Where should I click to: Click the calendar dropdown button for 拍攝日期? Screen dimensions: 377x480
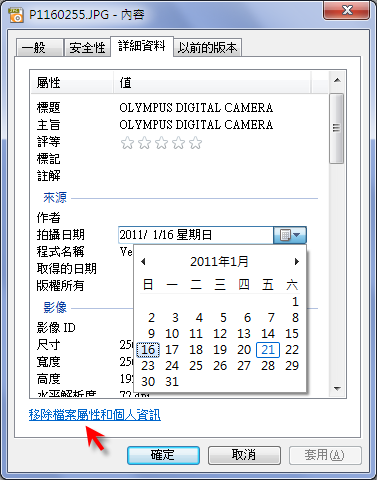click(x=290, y=235)
